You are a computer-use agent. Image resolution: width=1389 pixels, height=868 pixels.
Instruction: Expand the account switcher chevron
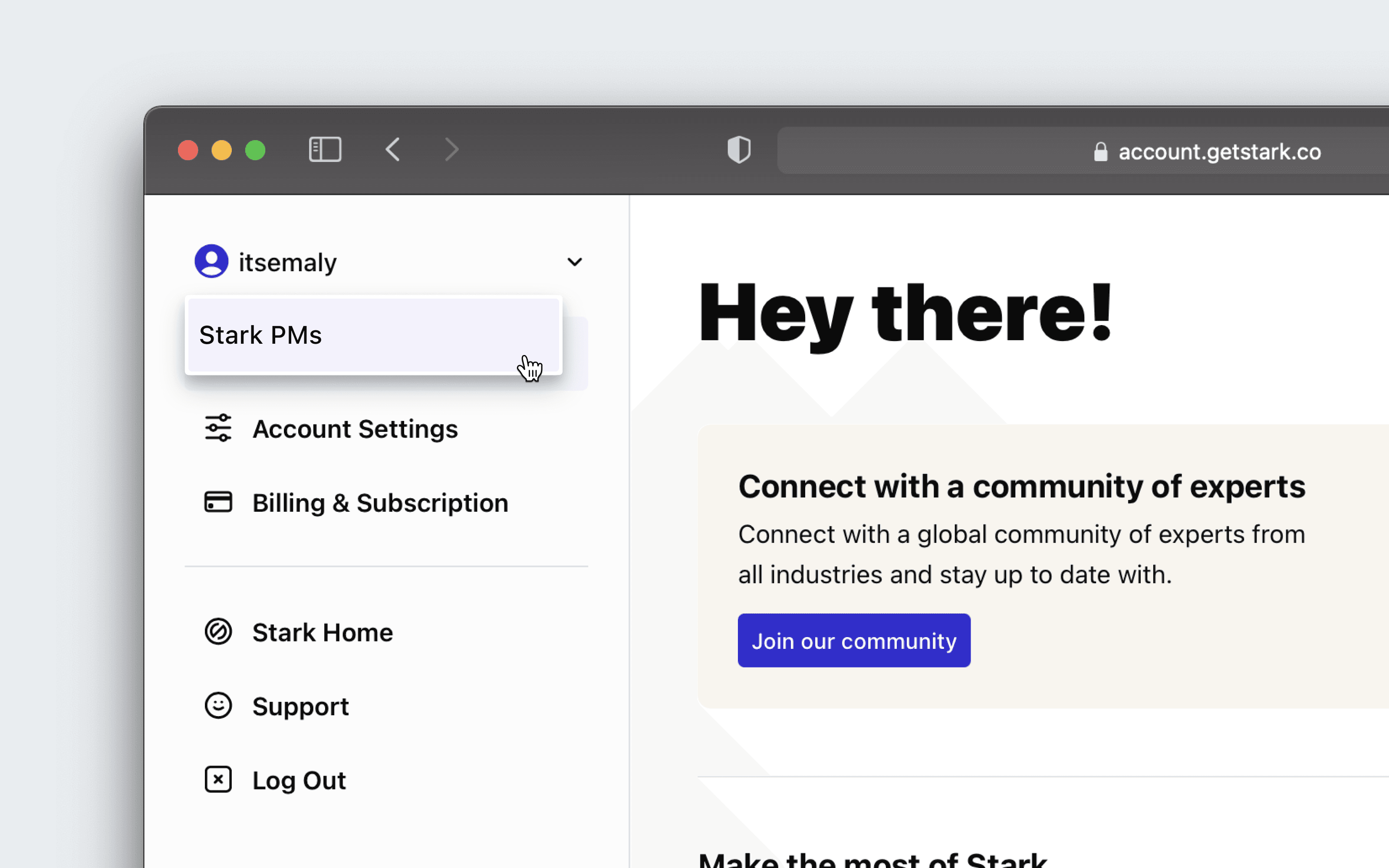point(575,262)
